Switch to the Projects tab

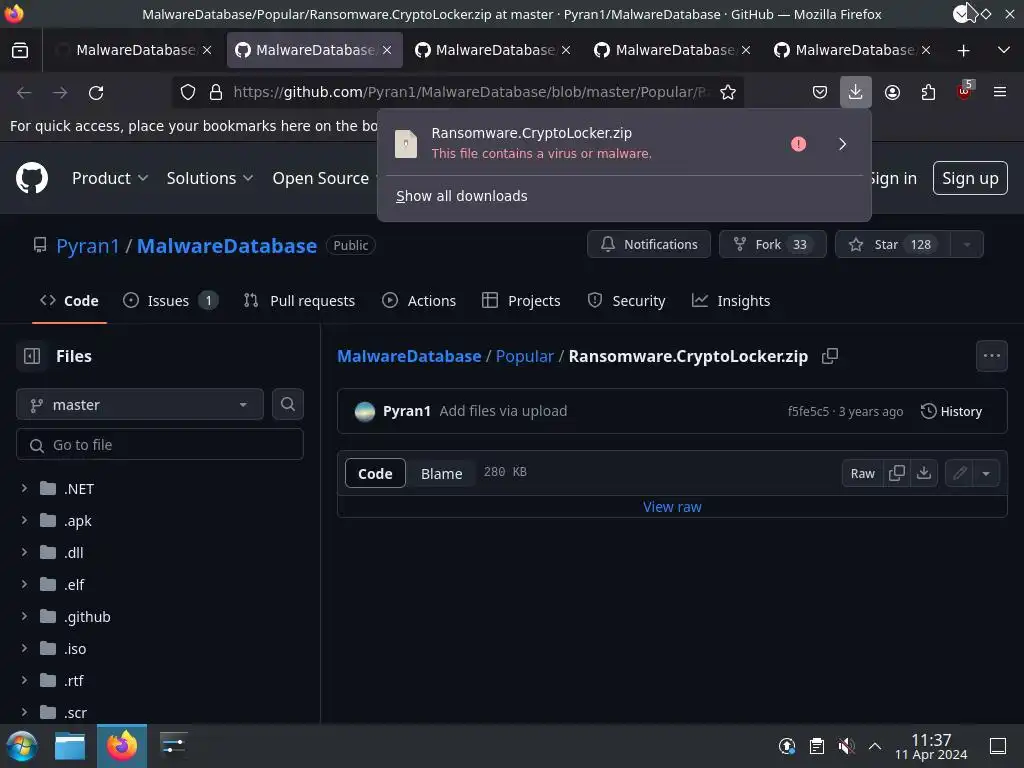(x=521, y=300)
